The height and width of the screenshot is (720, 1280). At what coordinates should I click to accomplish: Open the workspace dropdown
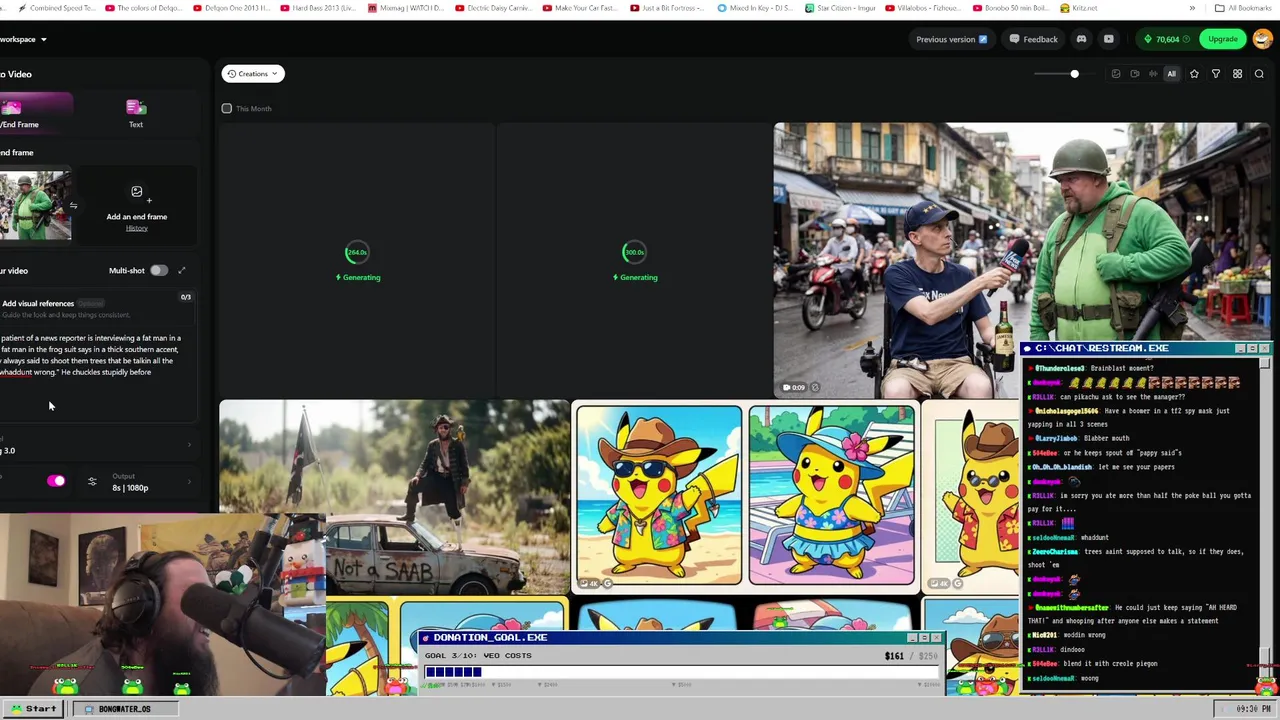[24, 39]
